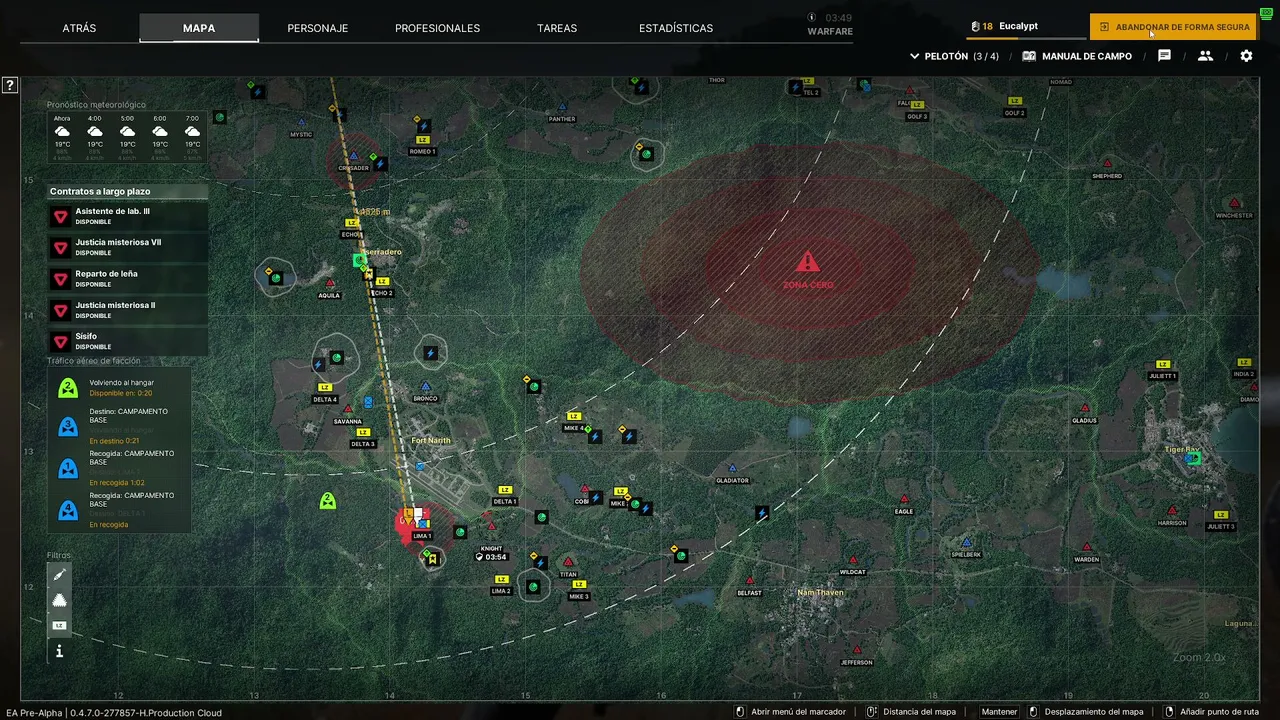Select the green helicopter 2 marker on map
Image resolution: width=1280 pixels, height=720 pixels.
327,500
